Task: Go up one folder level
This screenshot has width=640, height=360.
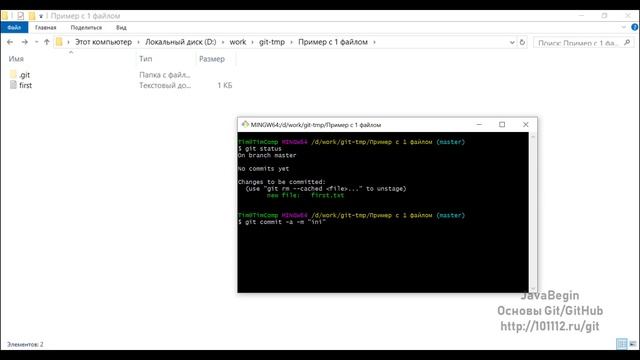Action: tap(47, 42)
